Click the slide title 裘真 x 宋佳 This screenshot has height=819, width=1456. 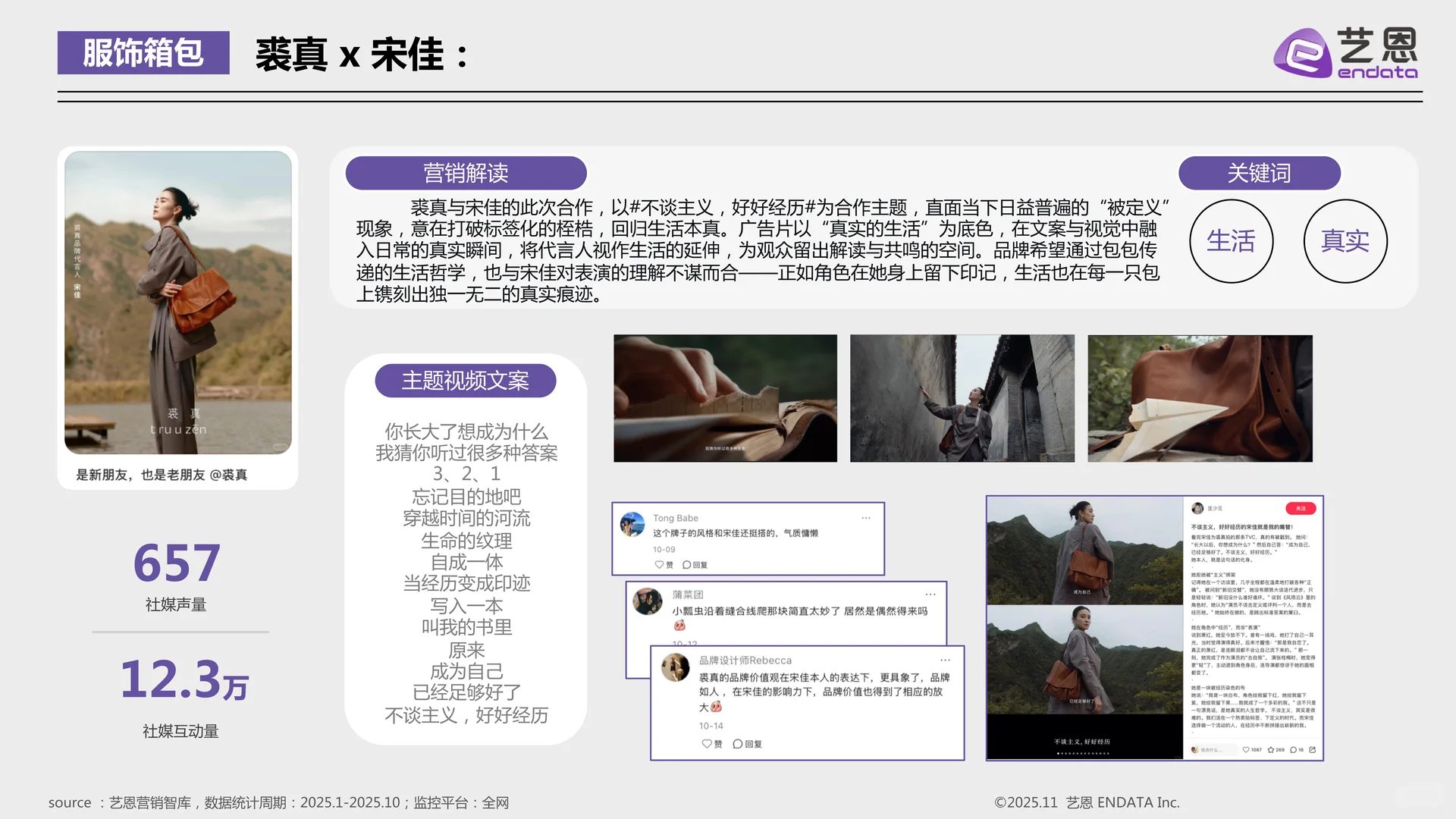click(x=362, y=55)
